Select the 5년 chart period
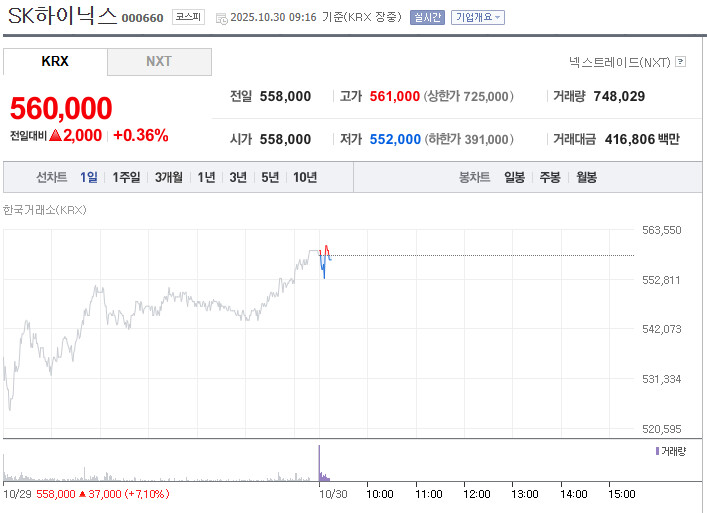The height and width of the screenshot is (513, 707). click(x=270, y=177)
